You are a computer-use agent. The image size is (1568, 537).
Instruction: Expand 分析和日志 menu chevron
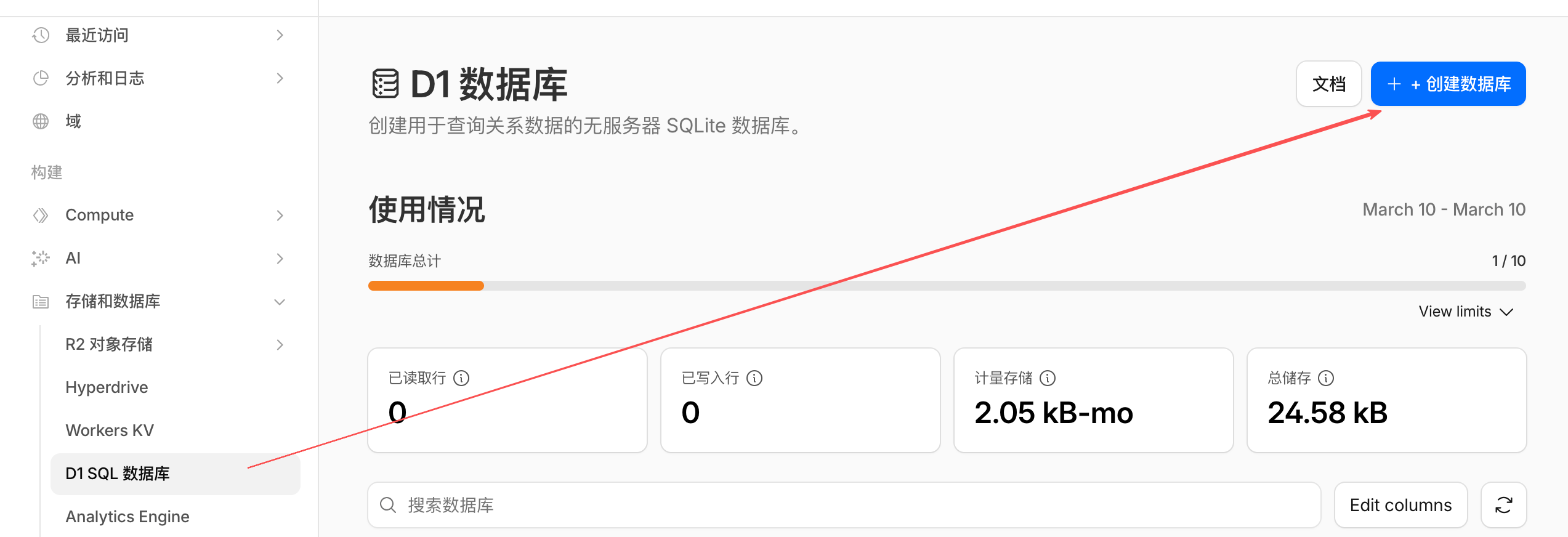pos(280,78)
